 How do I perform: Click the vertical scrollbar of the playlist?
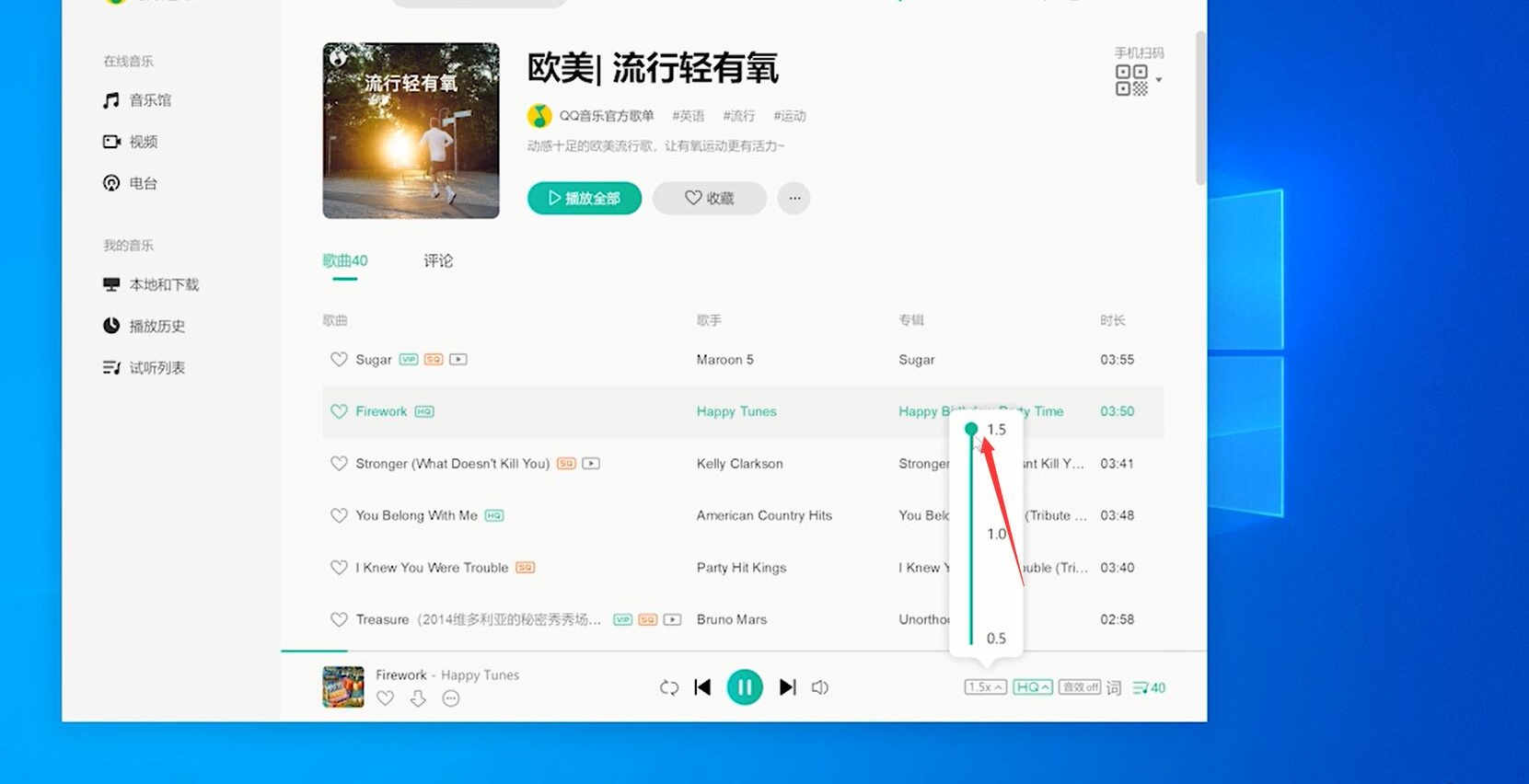pyautogui.click(x=1199, y=108)
